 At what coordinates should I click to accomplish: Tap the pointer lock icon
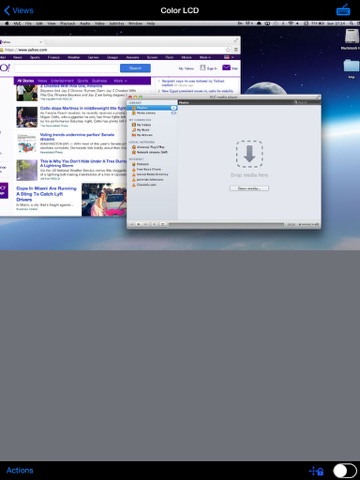click(316, 471)
